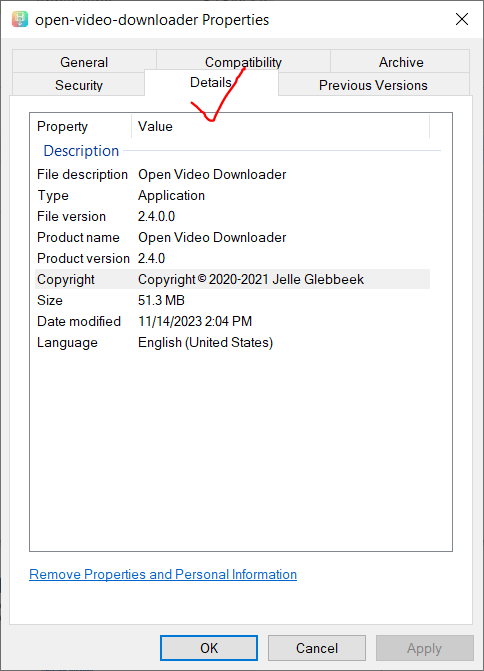Confirm with the OK button
Image resolution: width=484 pixels, height=671 pixels.
(x=209, y=648)
